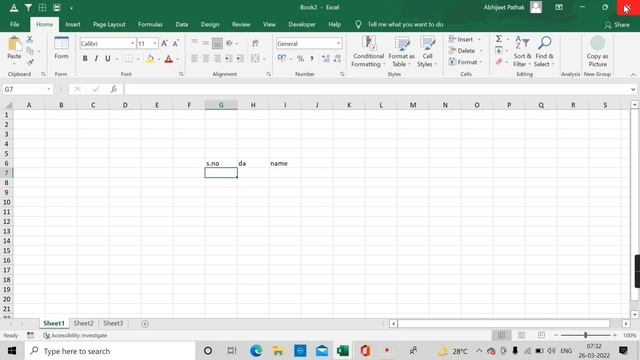Click the save icon in Quick Access Toolbar
This screenshot has width=640, height=360.
pyautogui.click(x=57, y=7)
